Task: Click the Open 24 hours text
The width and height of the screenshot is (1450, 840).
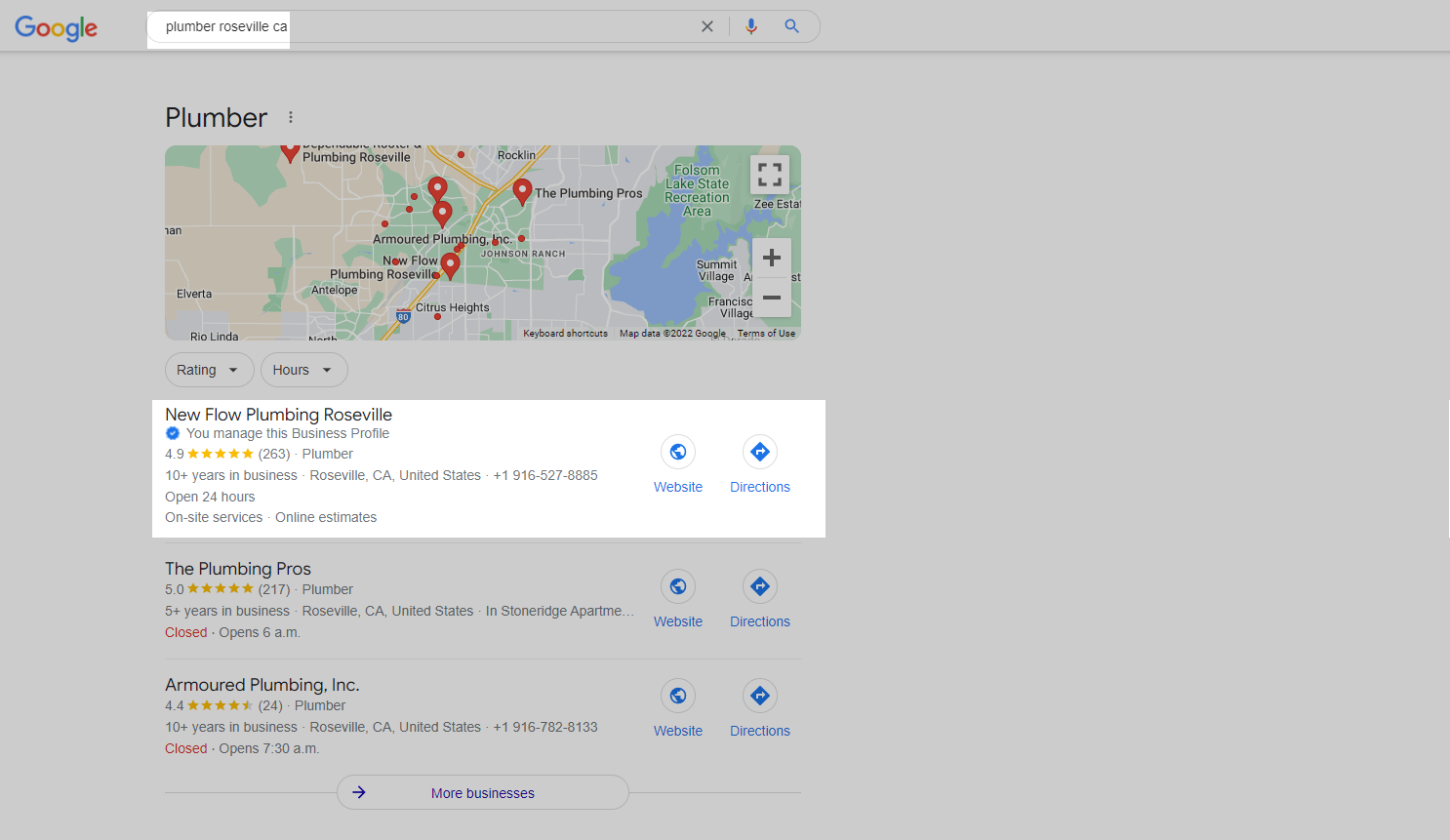Action: pyautogui.click(x=210, y=497)
